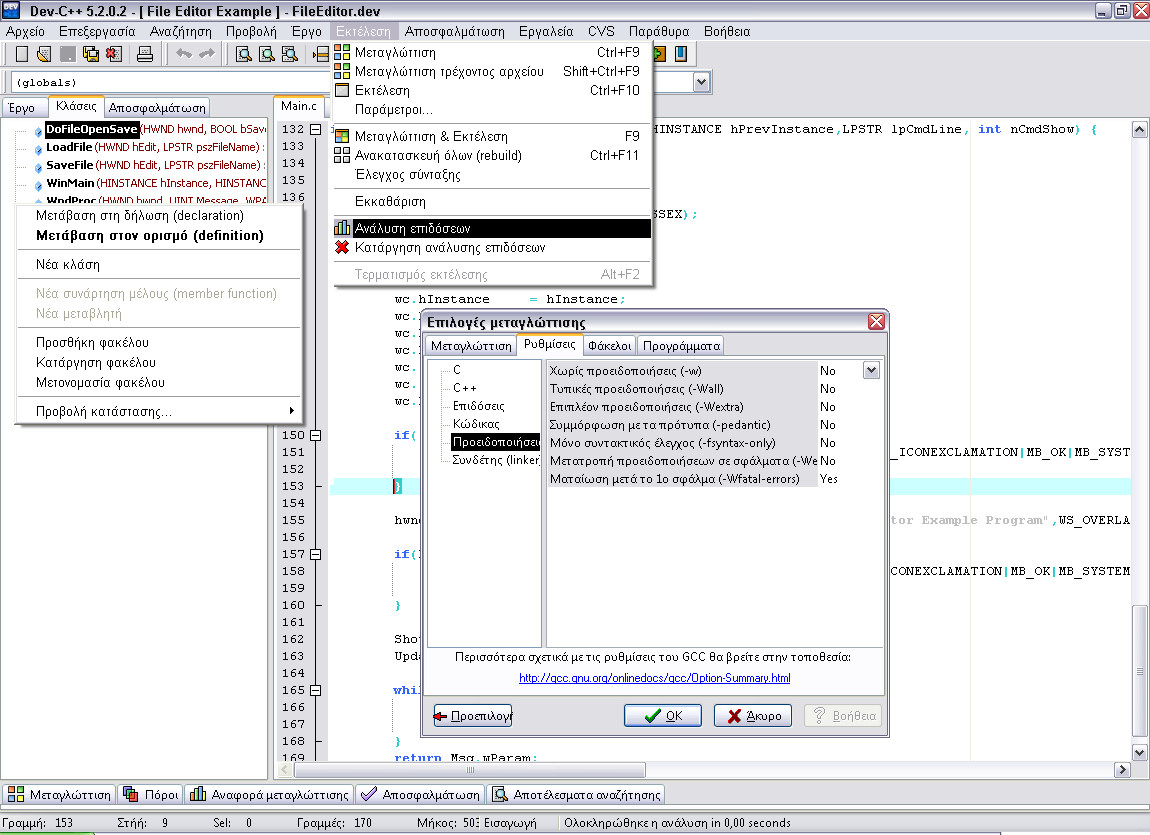
Task: Select the C++ tree node in options
Action: click(464, 389)
